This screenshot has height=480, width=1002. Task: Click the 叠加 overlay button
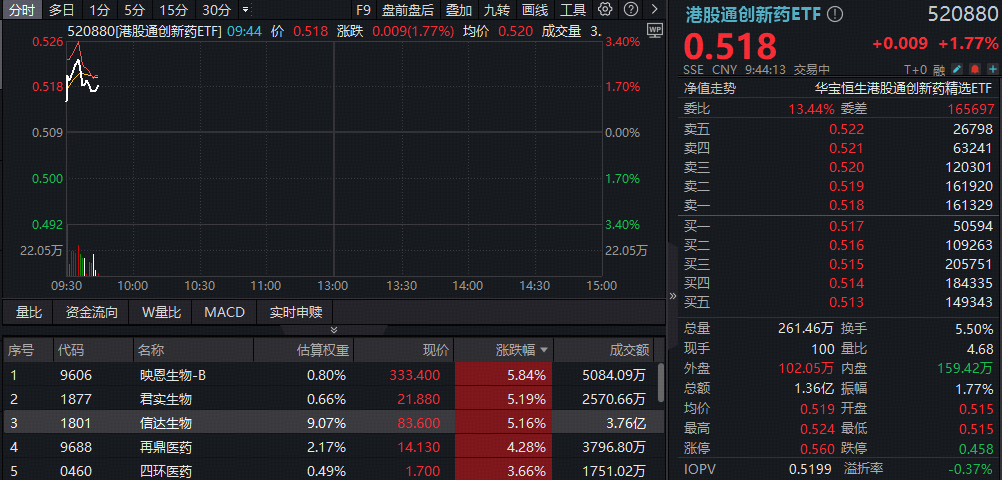tap(459, 10)
